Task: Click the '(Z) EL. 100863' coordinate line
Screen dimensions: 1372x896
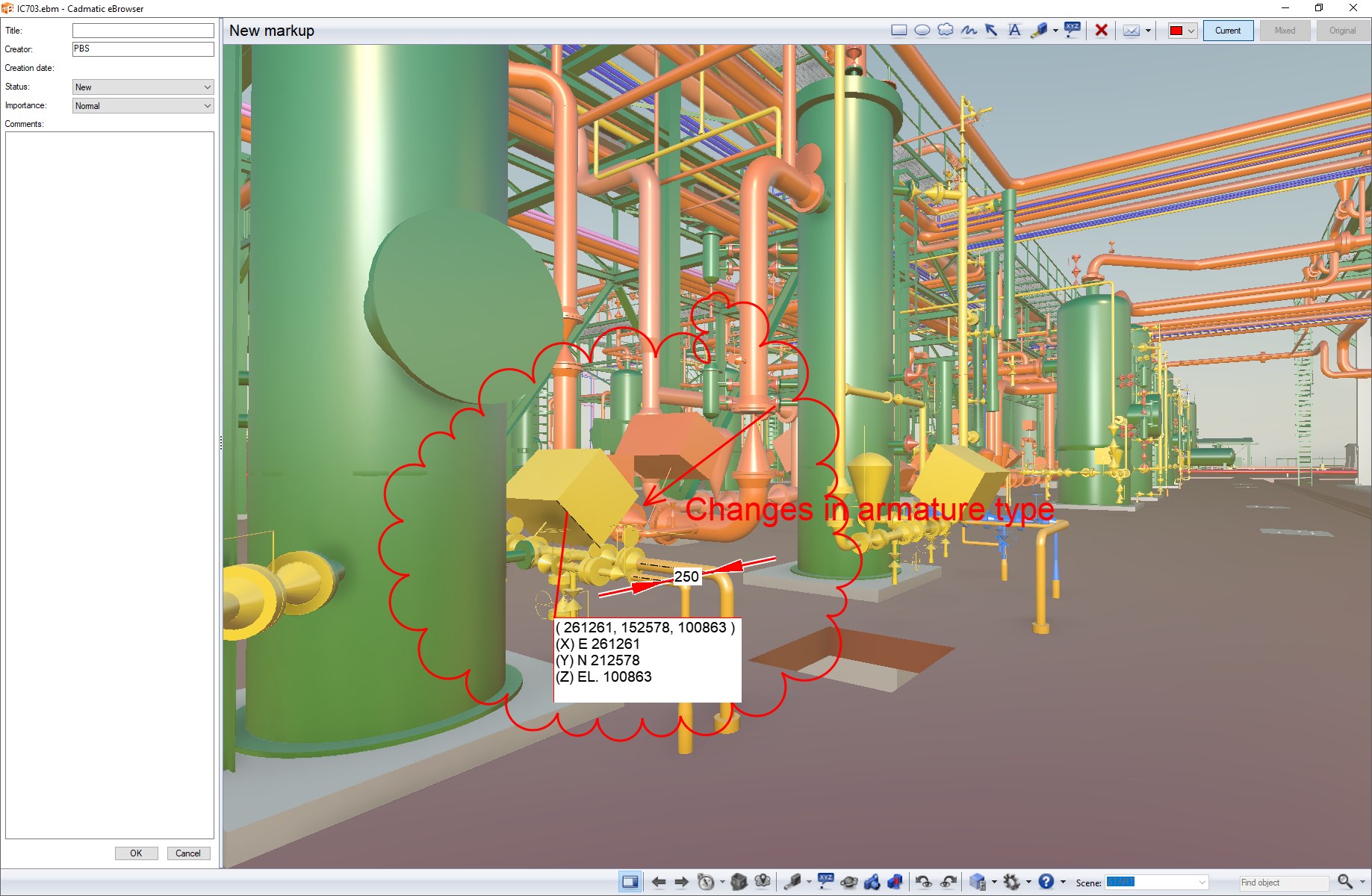Action: coord(603,677)
